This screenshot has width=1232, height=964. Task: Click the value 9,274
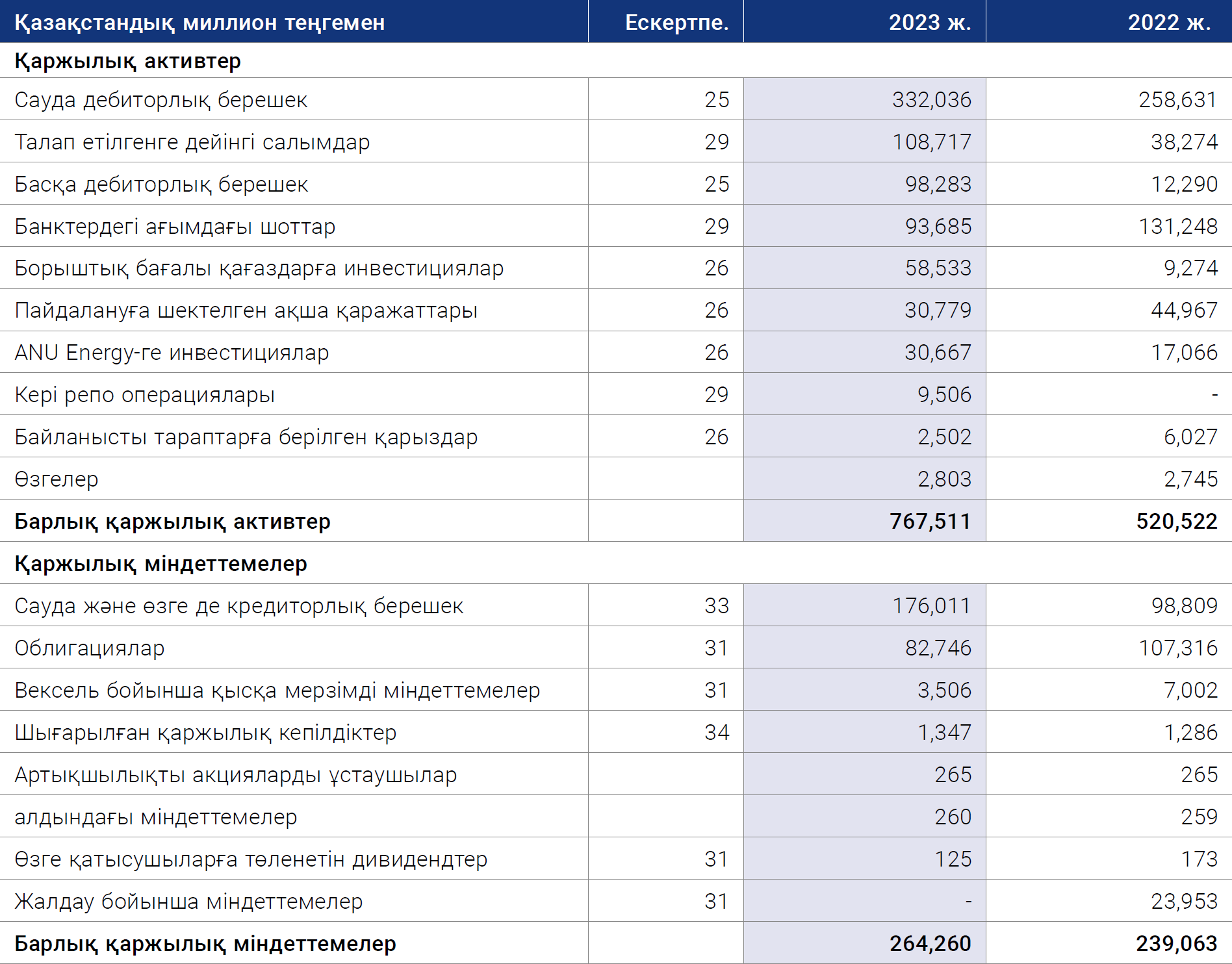[1190, 268]
